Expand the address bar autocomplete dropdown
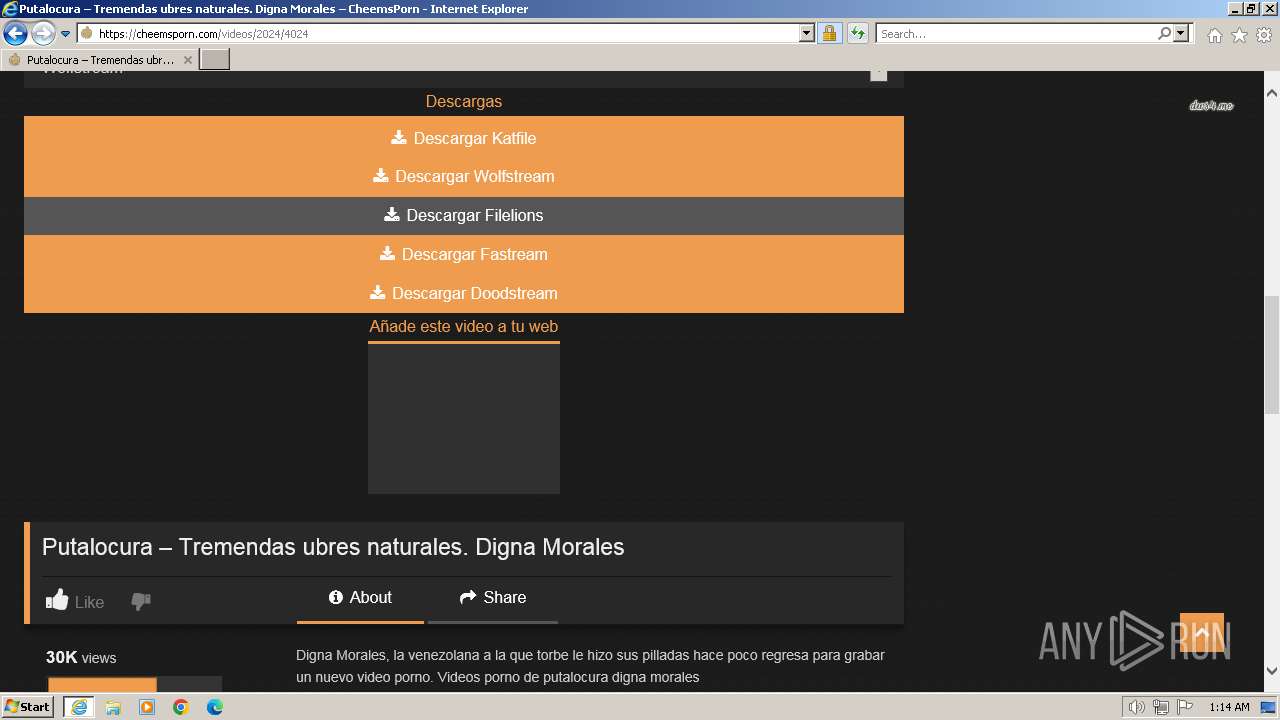The height and width of the screenshot is (720, 1280). pyautogui.click(x=807, y=33)
